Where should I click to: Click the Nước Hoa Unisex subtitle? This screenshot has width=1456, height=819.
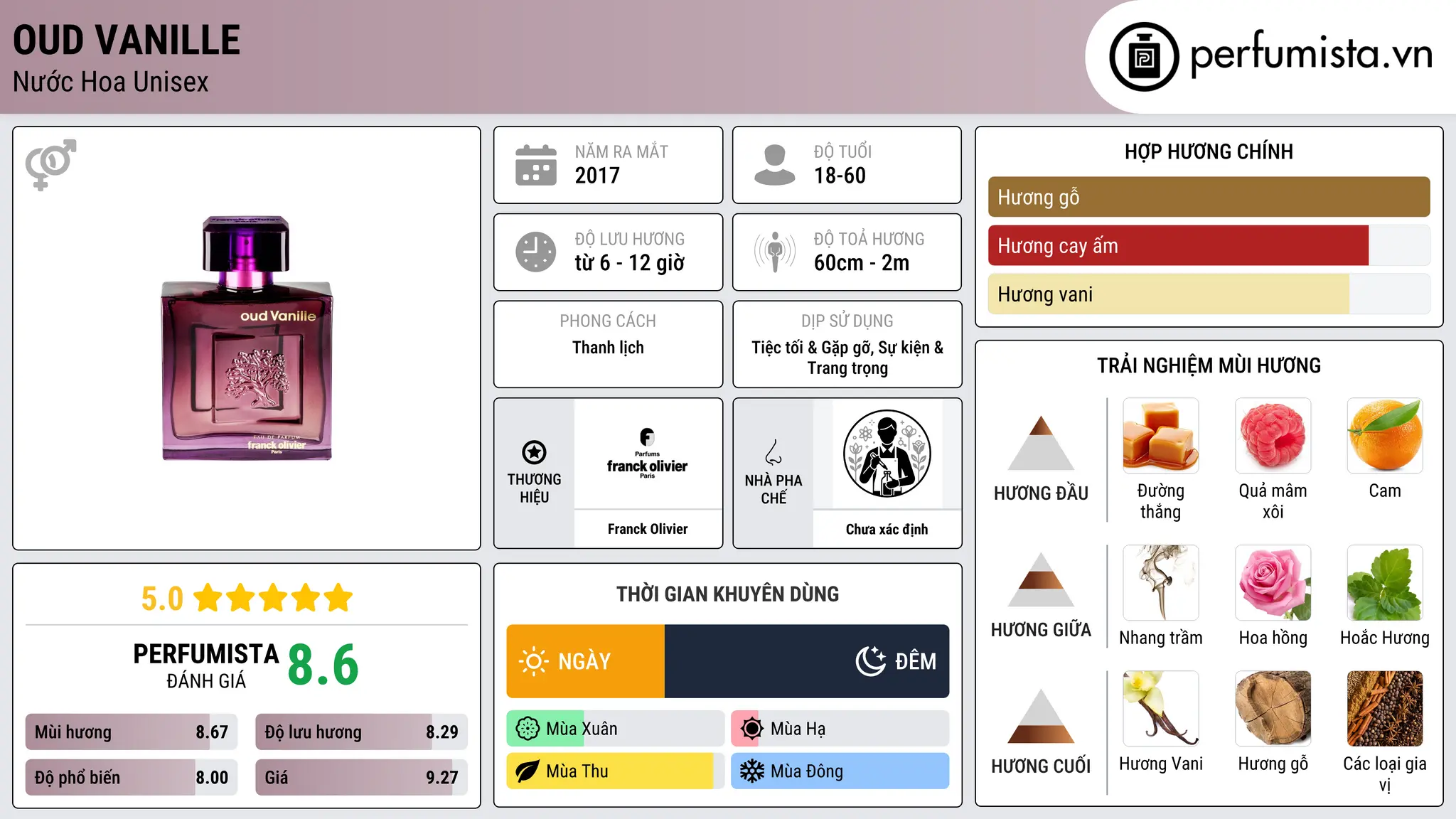(111, 82)
